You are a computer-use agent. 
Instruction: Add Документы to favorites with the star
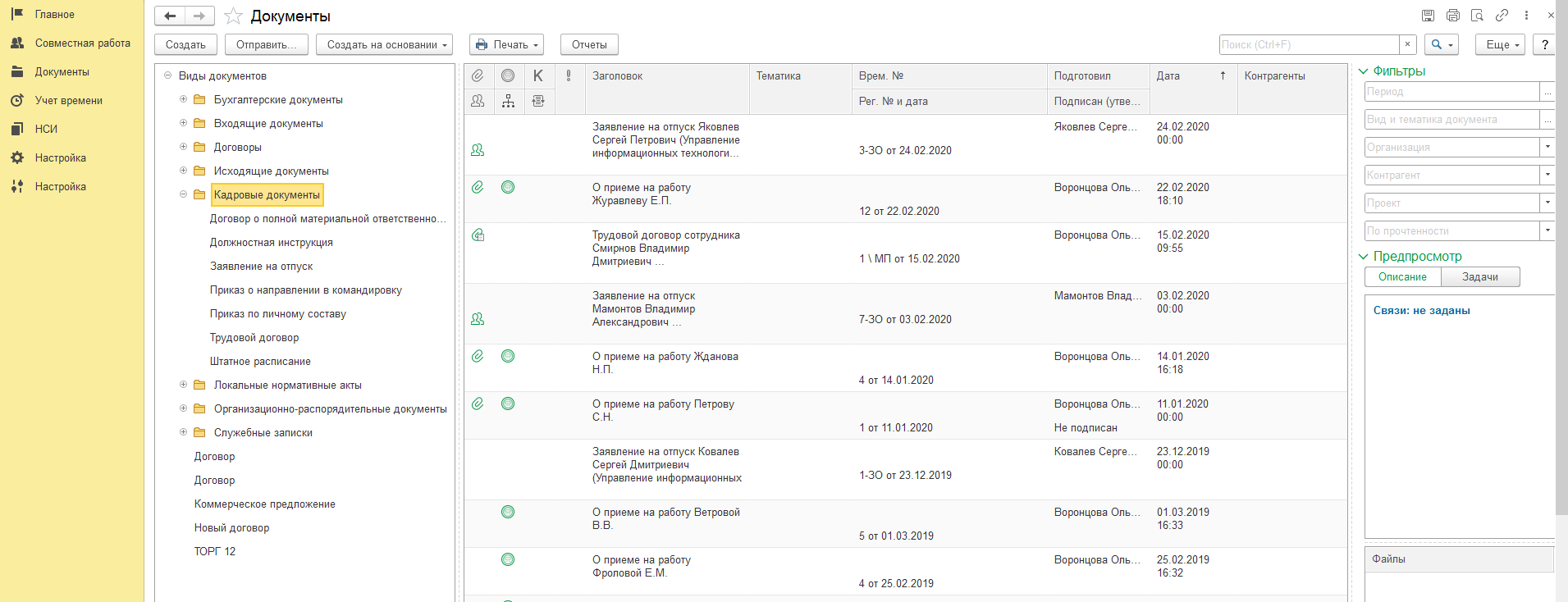coord(233,16)
